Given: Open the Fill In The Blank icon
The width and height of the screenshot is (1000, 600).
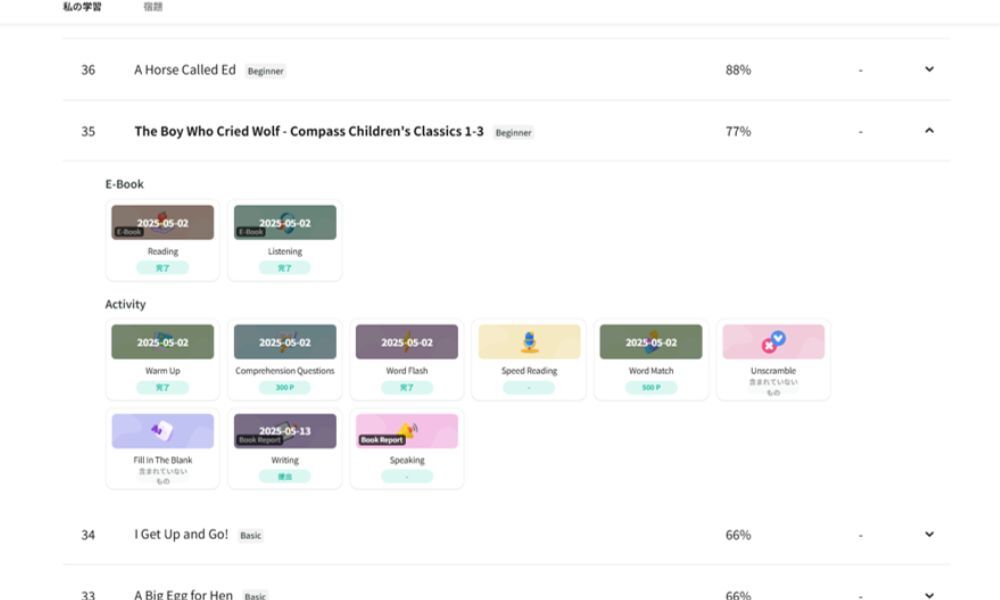Looking at the screenshot, I should [x=162, y=431].
